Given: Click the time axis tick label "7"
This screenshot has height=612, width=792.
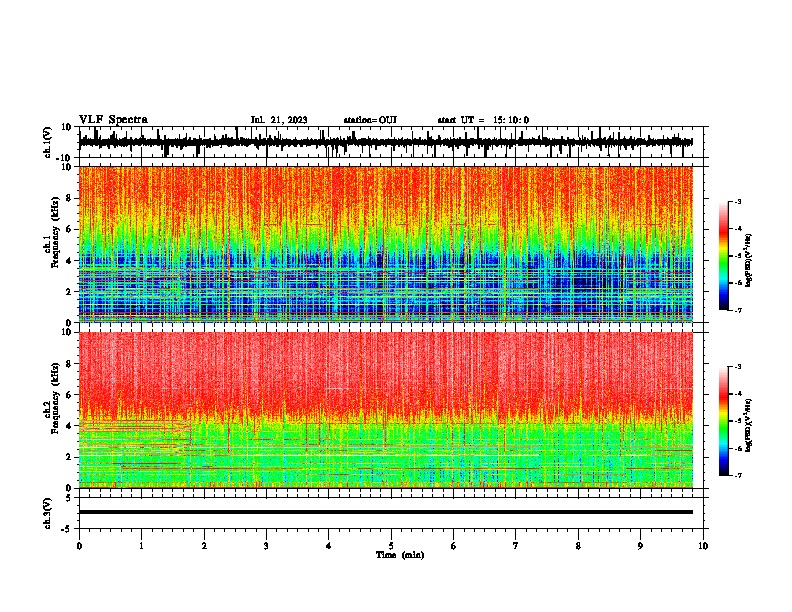Looking at the screenshot, I should (516, 546).
